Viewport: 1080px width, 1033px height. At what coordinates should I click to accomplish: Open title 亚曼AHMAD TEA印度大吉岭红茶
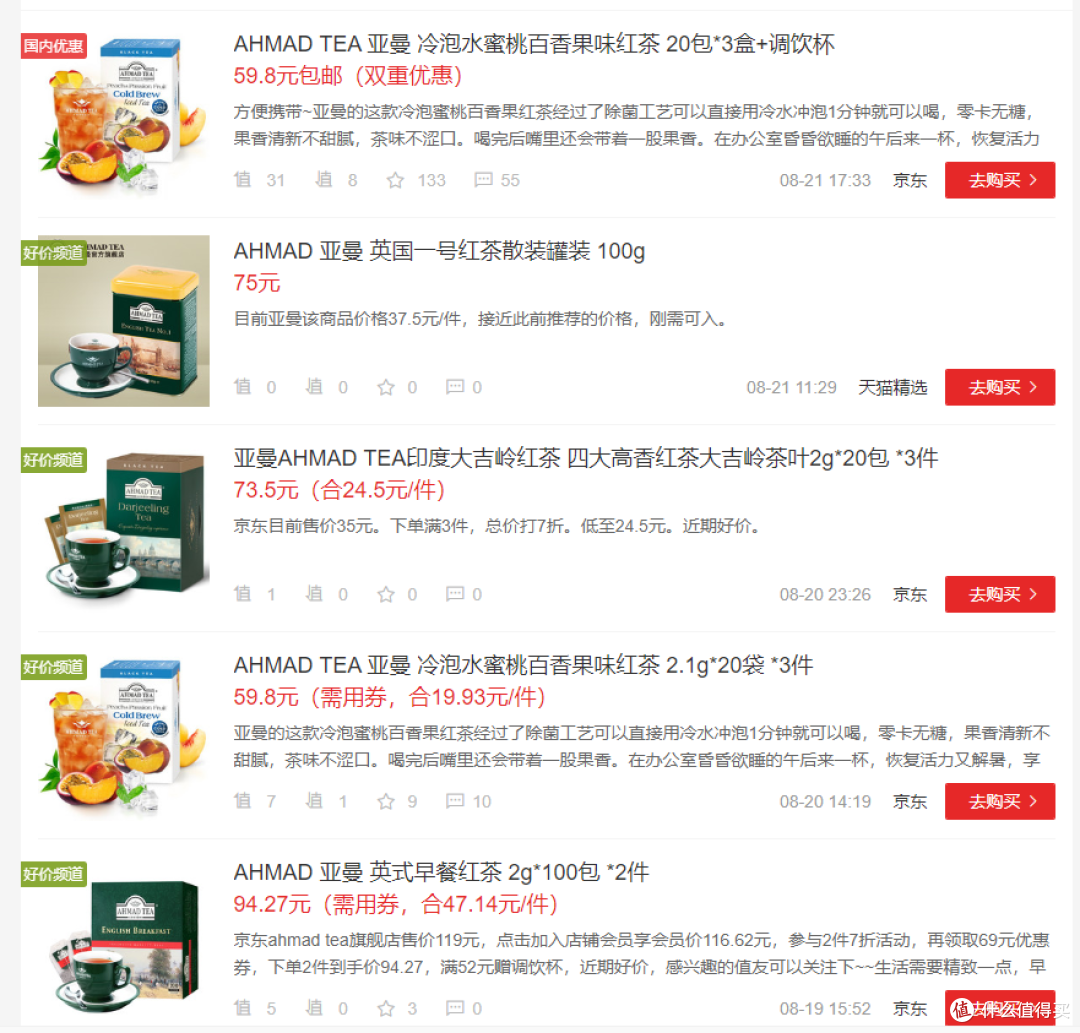coord(585,458)
